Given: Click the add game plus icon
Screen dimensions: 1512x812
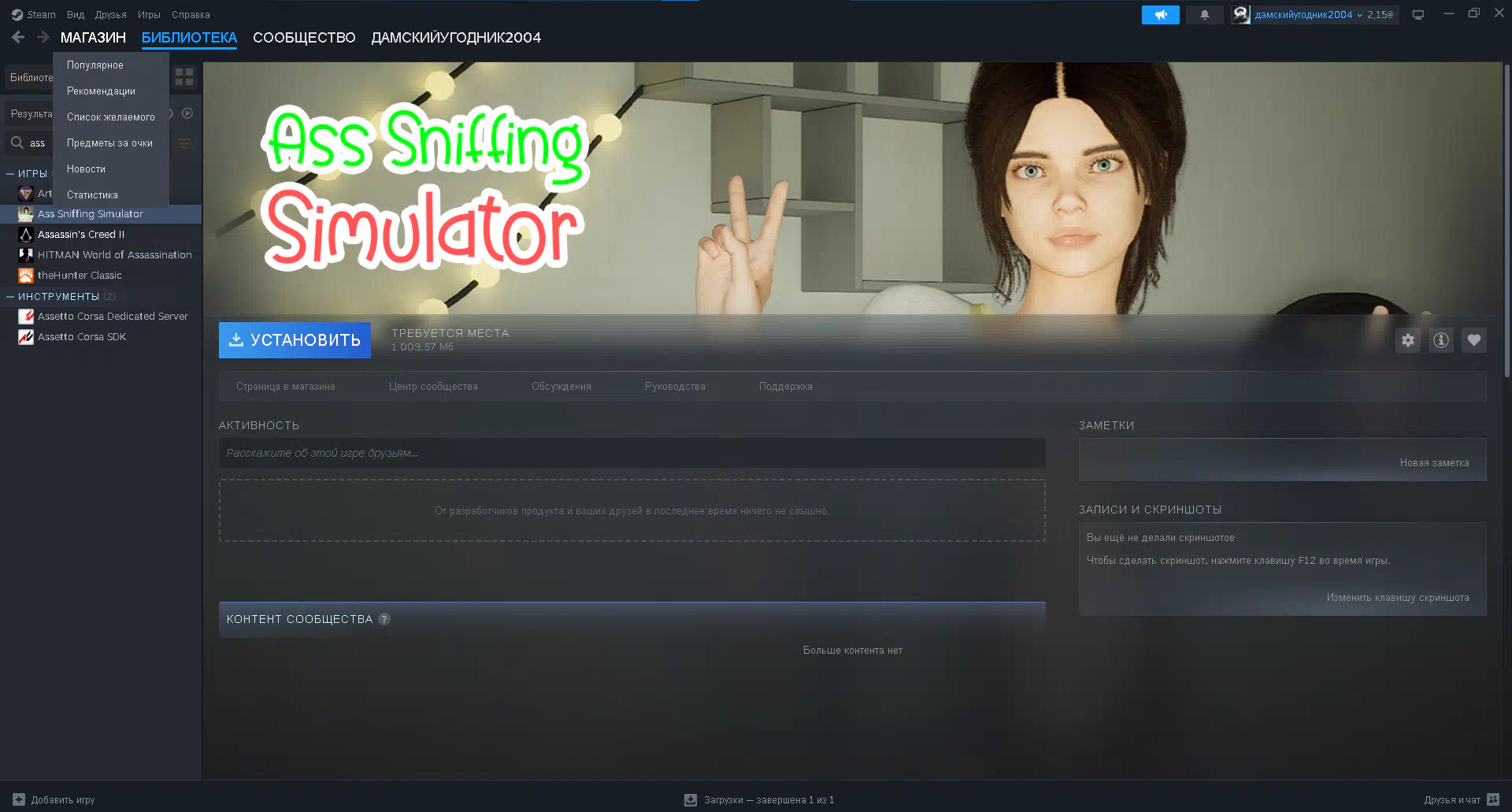Looking at the screenshot, I should pyautogui.click(x=19, y=799).
